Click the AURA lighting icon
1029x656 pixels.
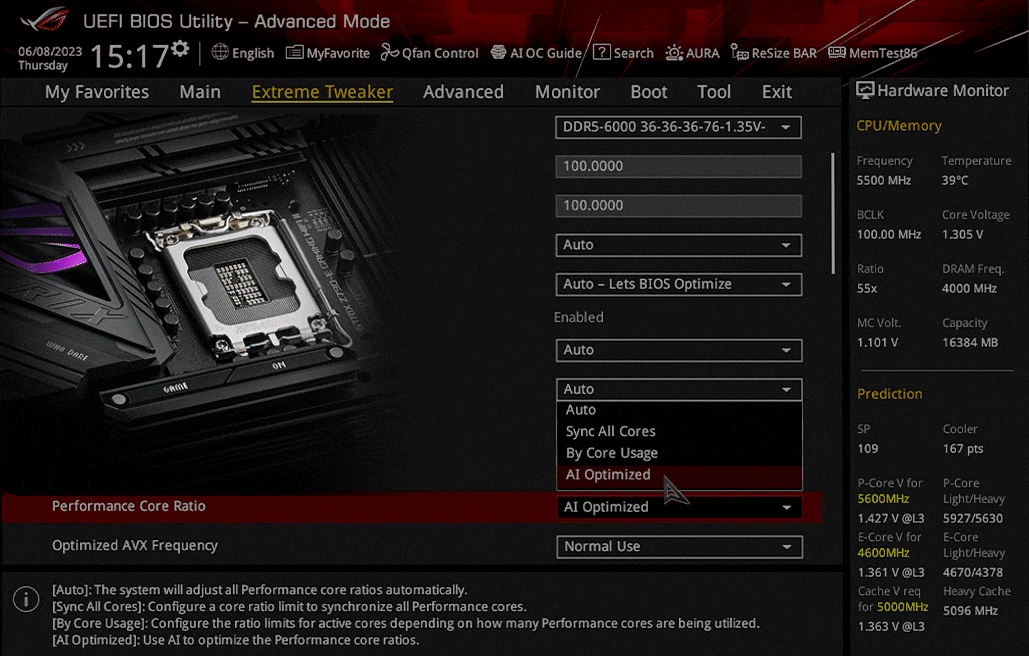[674, 52]
